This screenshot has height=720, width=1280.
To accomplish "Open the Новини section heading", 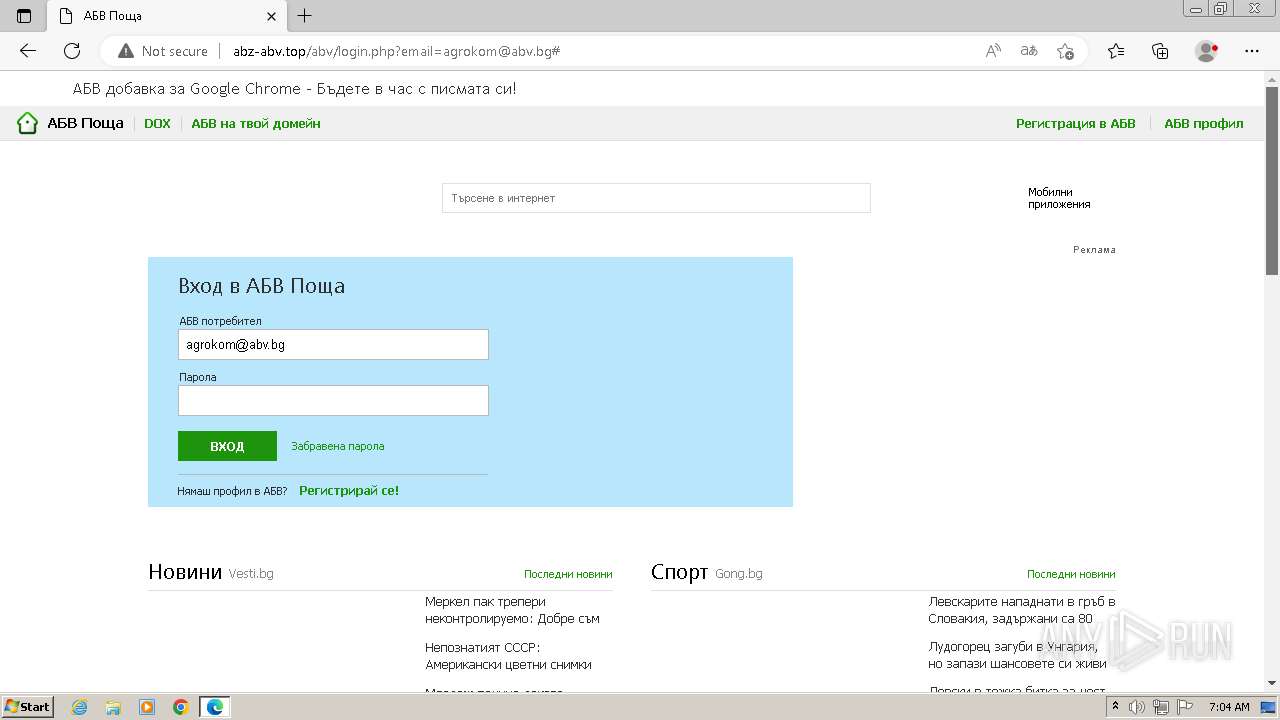I will [x=185, y=572].
